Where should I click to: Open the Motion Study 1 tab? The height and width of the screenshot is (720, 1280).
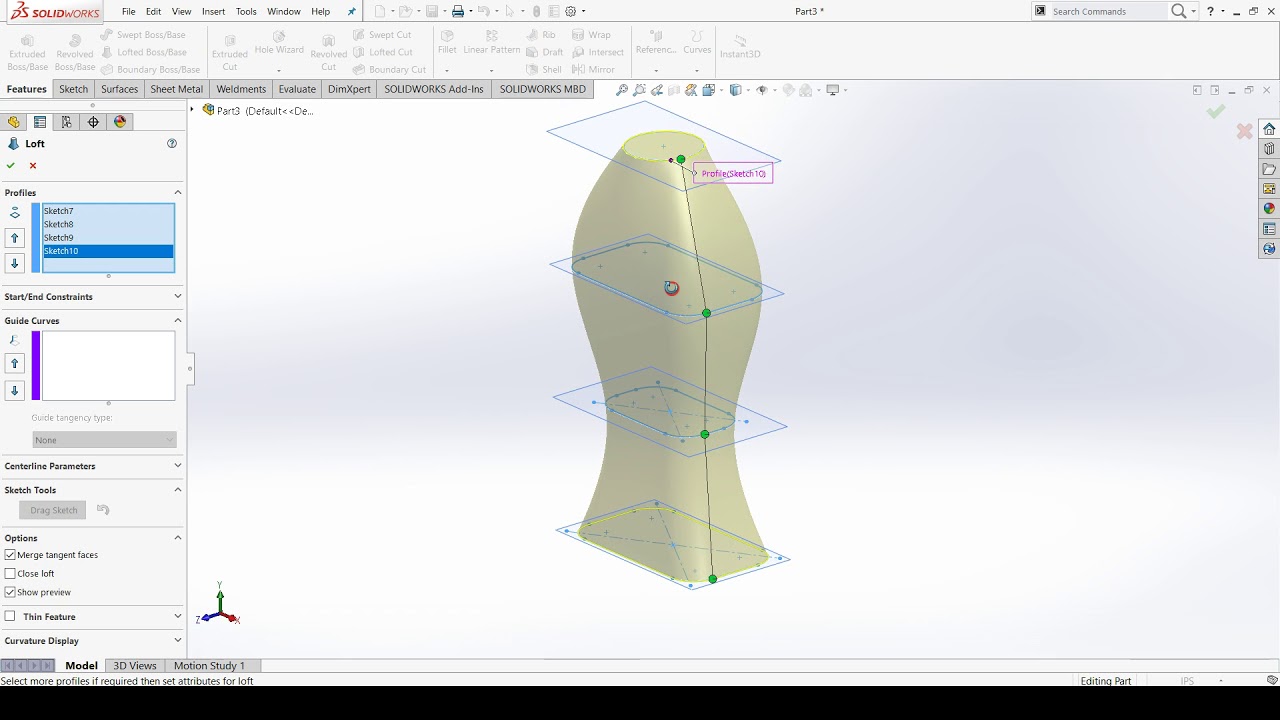(x=209, y=666)
